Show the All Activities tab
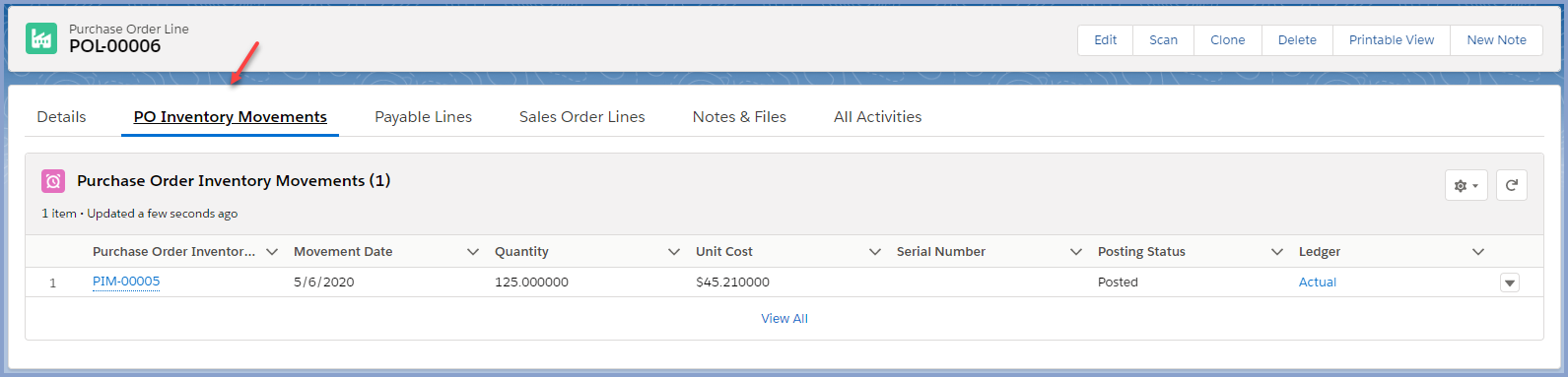This screenshot has height=377, width=1568. tap(878, 116)
